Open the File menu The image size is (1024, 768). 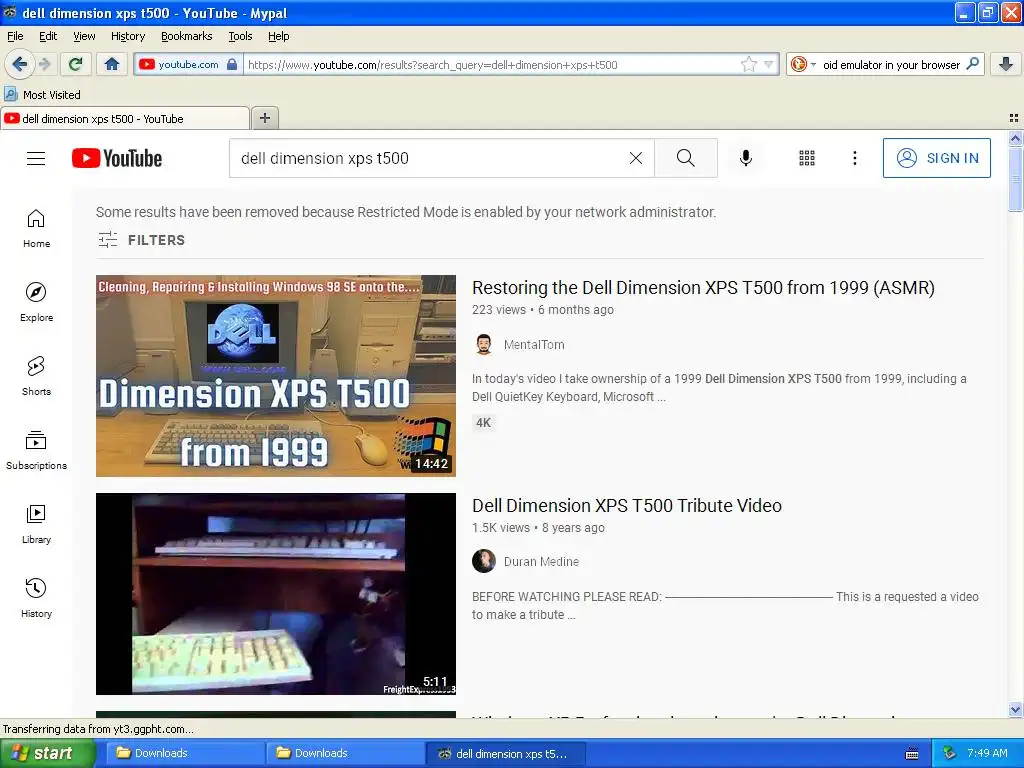click(15, 36)
